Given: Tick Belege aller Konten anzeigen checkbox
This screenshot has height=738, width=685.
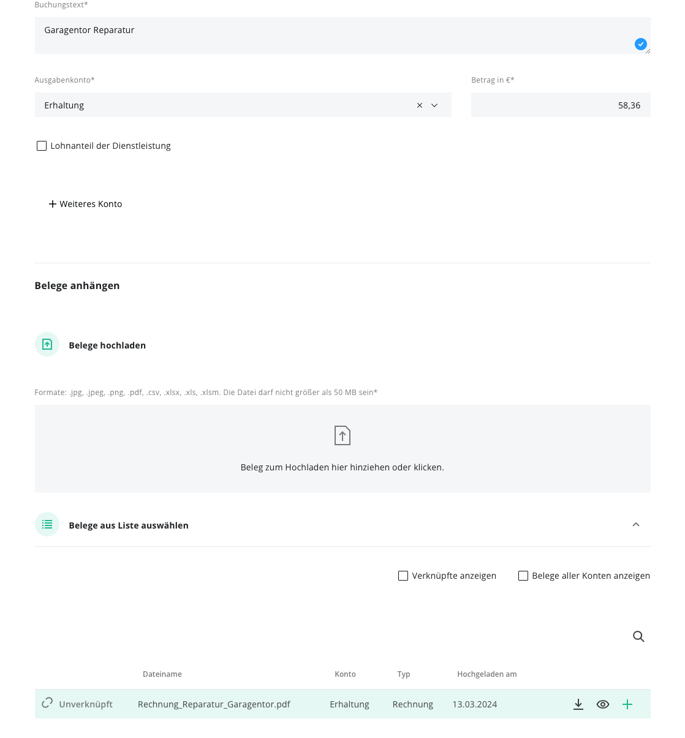Looking at the screenshot, I should (523, 576).
